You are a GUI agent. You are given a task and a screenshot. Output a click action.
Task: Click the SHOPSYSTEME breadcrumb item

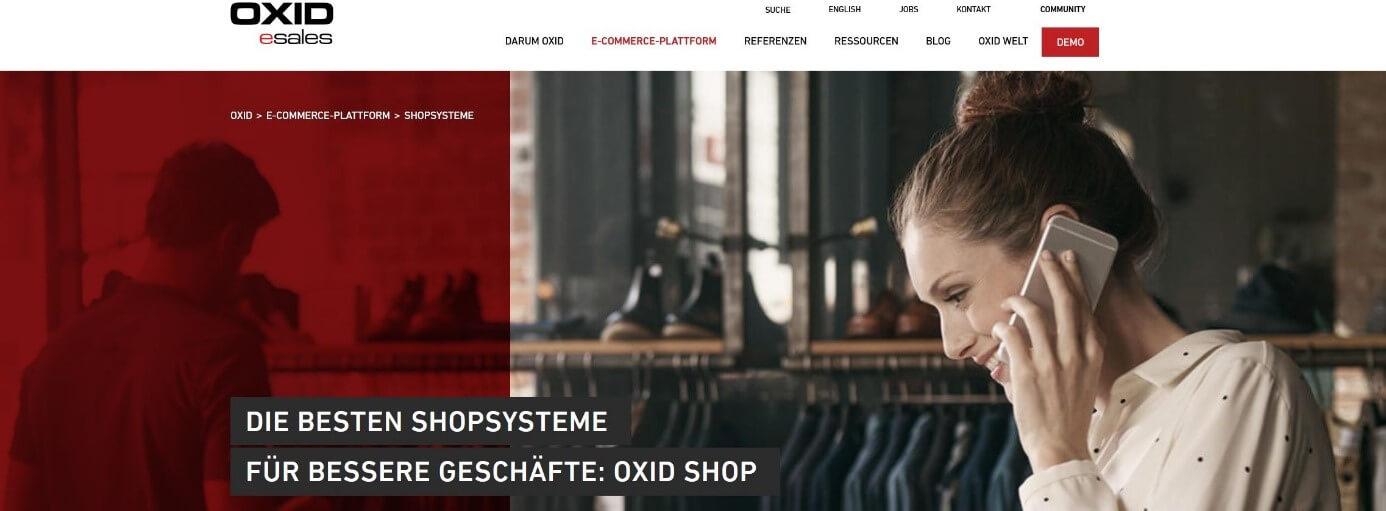439,116
